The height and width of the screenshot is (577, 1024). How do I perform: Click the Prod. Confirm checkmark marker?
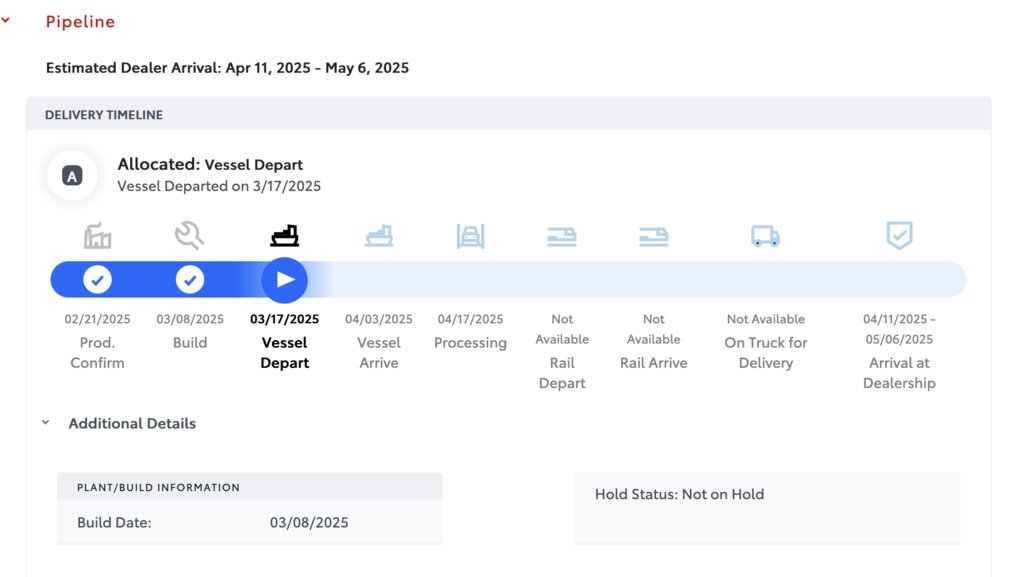tap(97, 280)
